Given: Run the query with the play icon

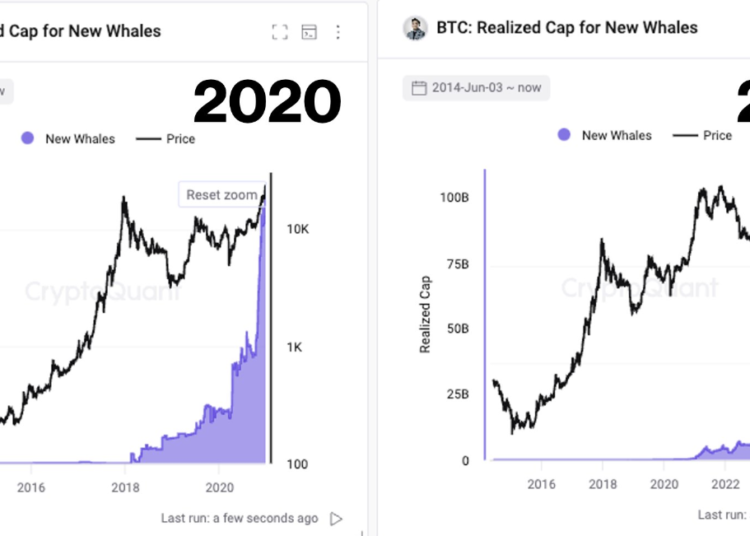Looking at the screenshot, I should tap(336, 518).
